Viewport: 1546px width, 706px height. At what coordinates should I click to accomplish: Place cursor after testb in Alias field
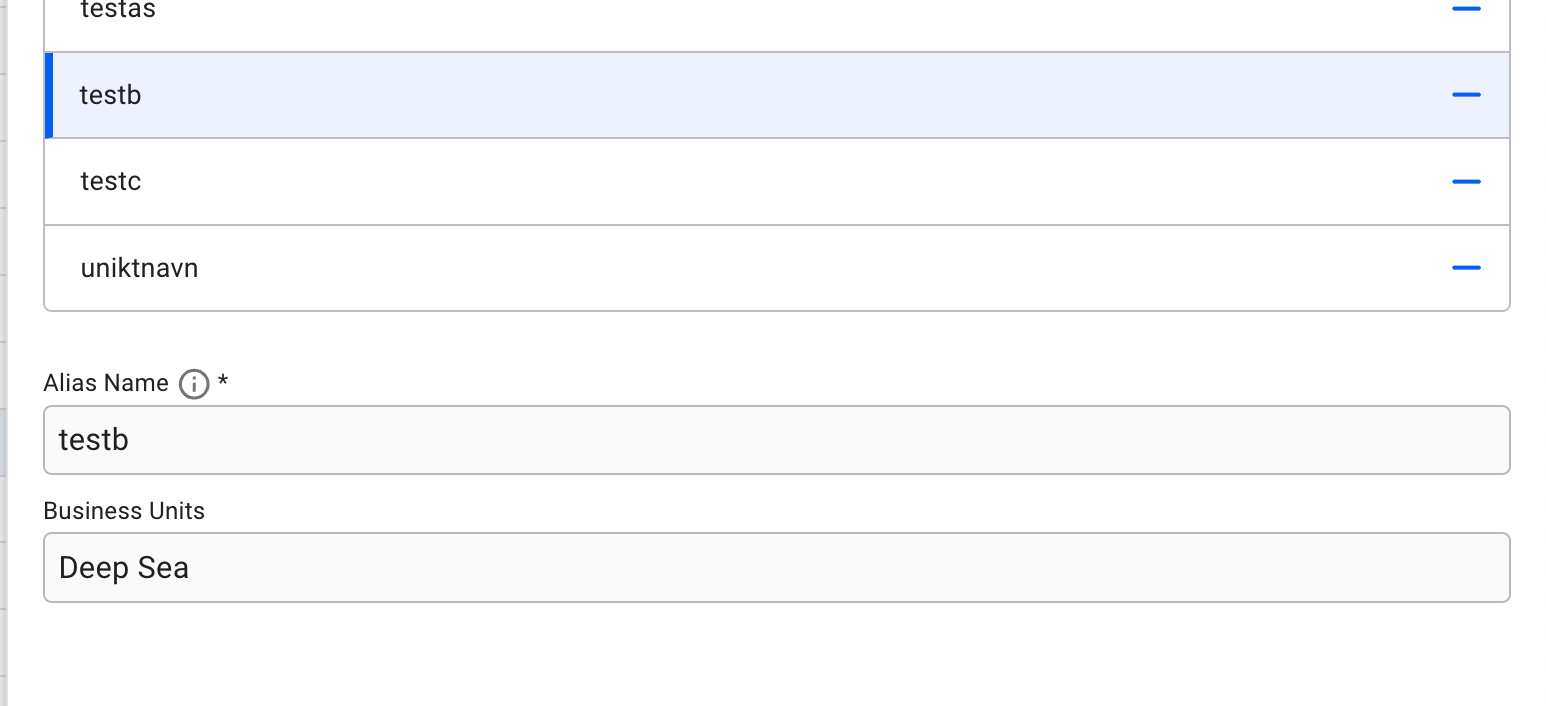click(131, 440)
